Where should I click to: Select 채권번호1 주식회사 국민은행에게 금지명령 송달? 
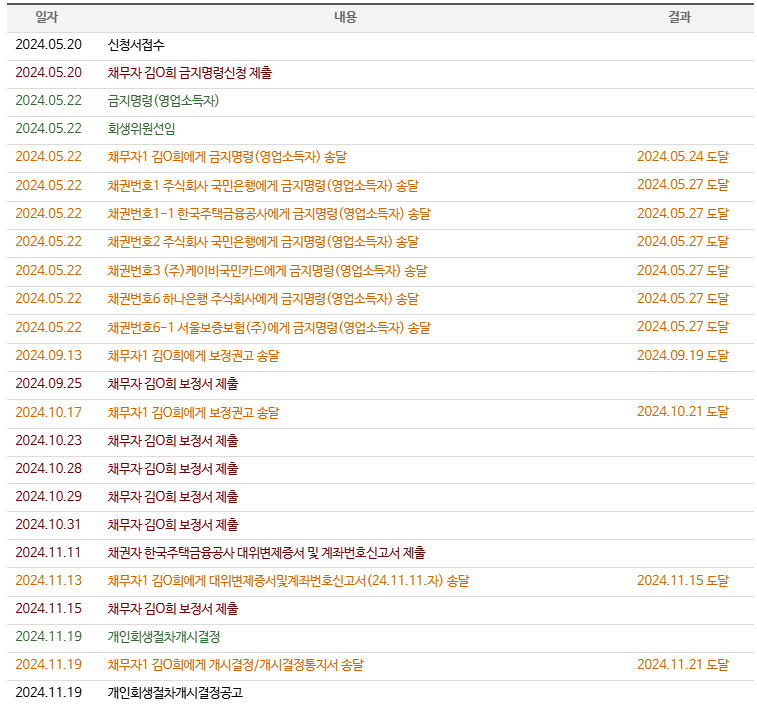coord(263,186)
